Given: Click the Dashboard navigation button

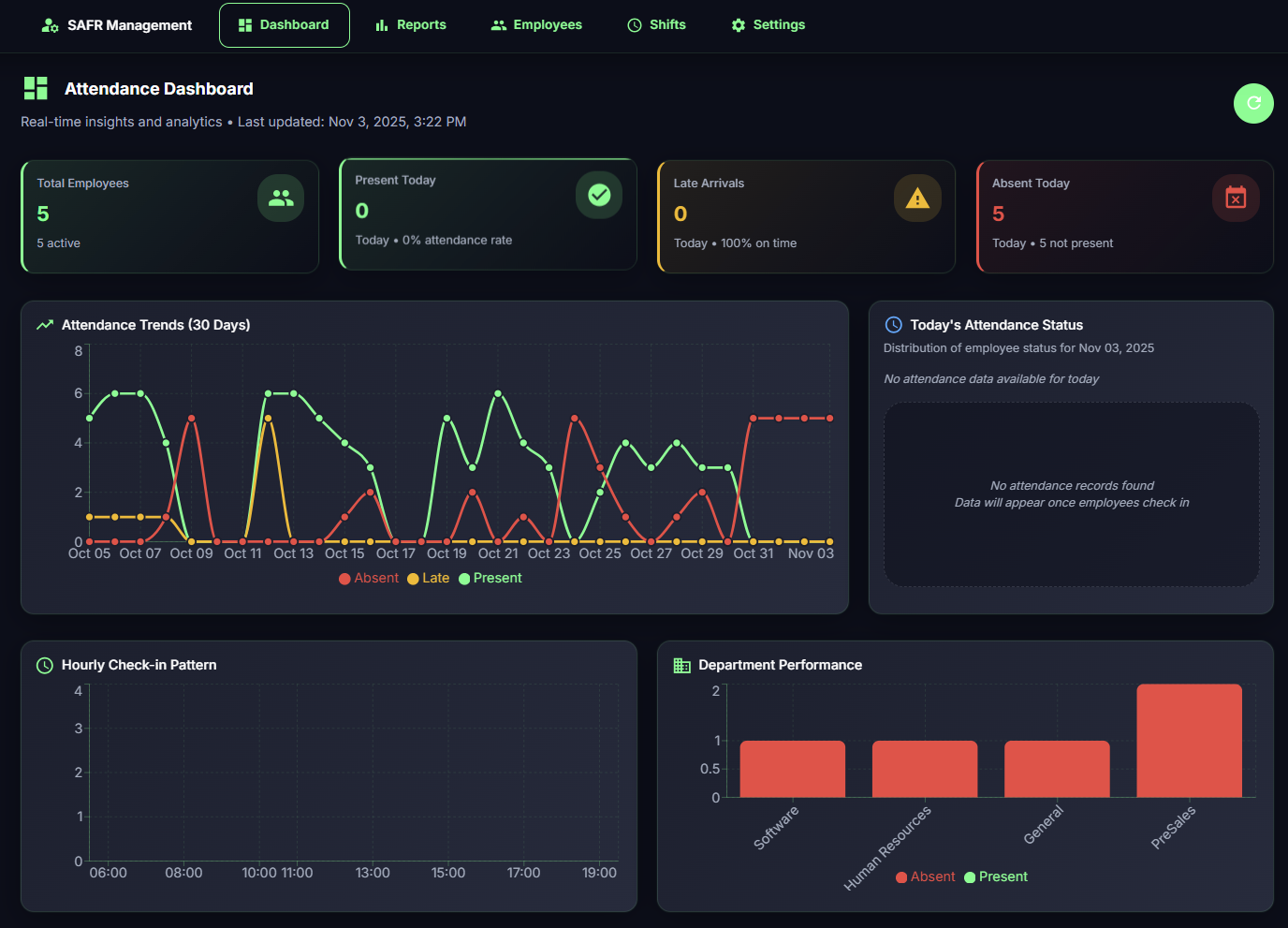Looking at the screenshot, I should pyautogui.click(x=284, y=25).
